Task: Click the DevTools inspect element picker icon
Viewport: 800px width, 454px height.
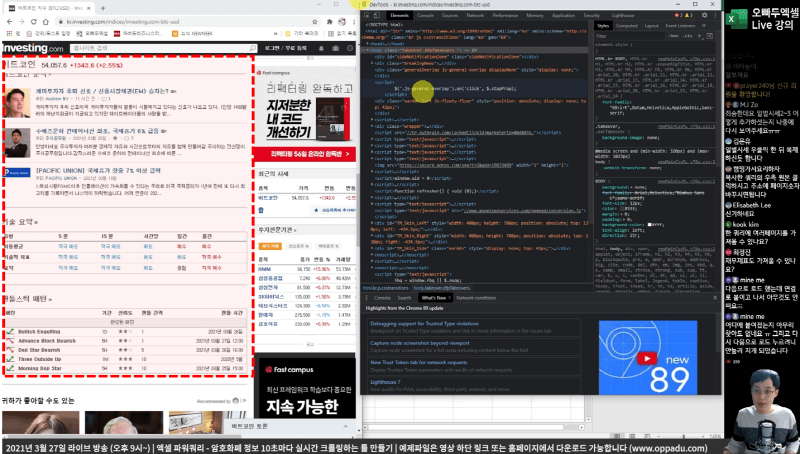Action: [367, 17]
